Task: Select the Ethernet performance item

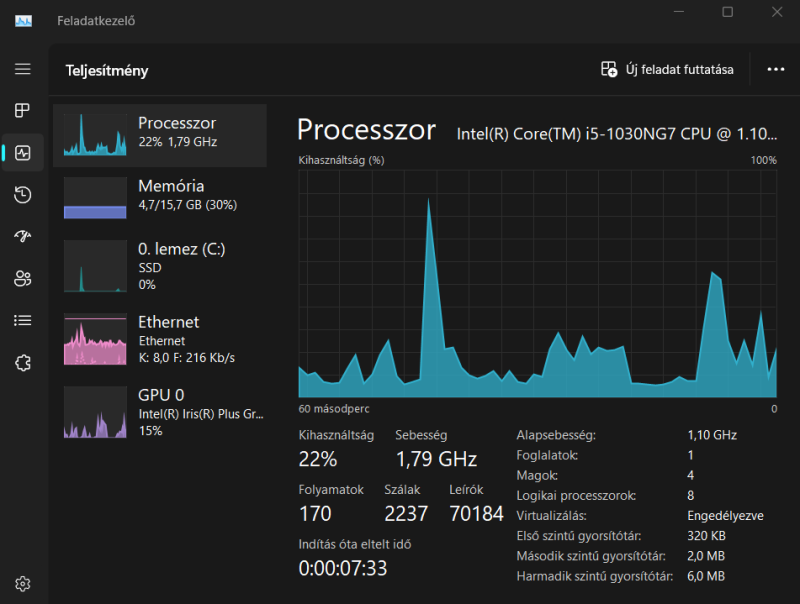Action: [x=160, y=339]
